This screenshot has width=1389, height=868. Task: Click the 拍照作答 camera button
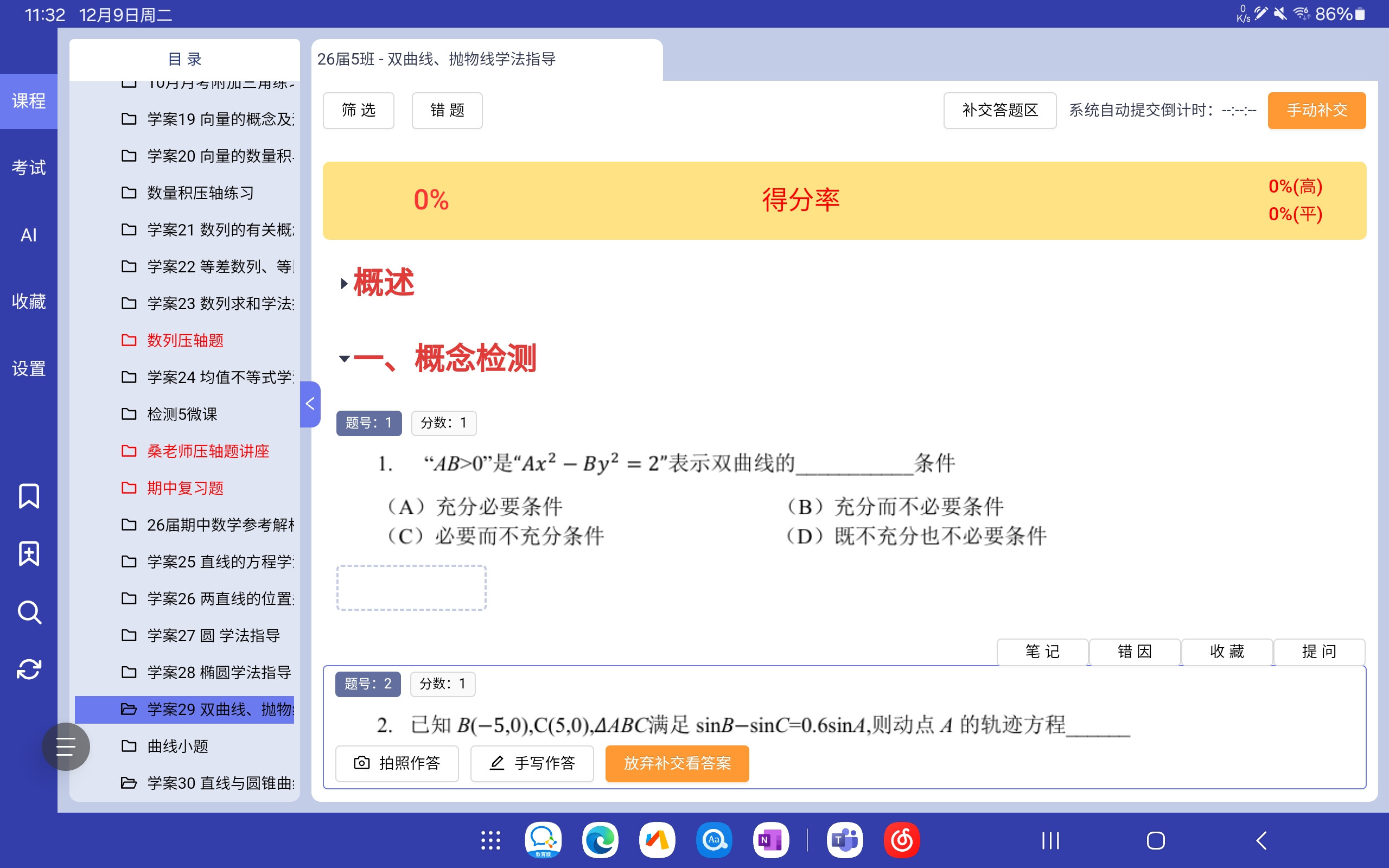[397, 763]
